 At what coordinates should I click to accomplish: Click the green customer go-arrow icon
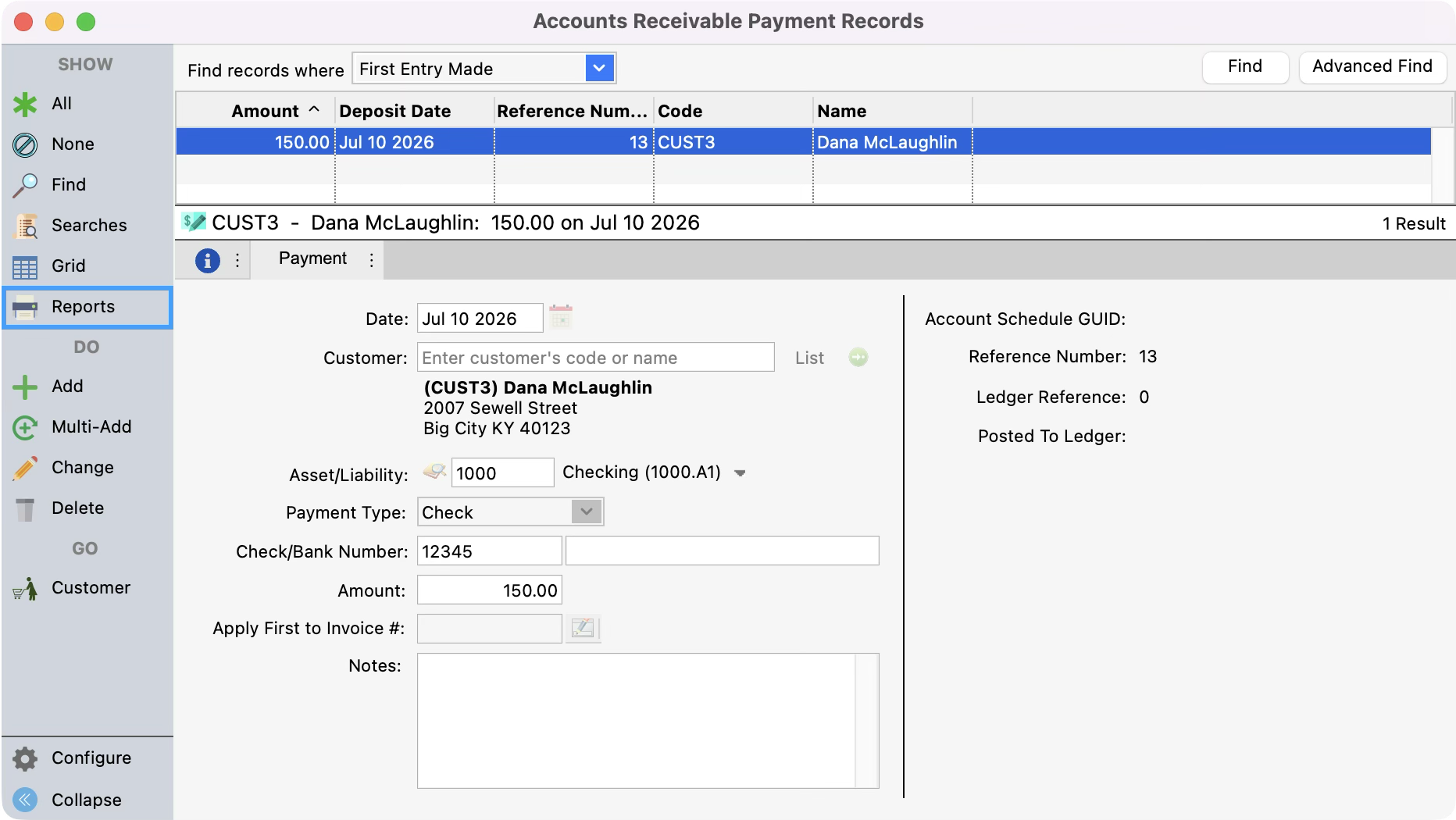[858, 357]
